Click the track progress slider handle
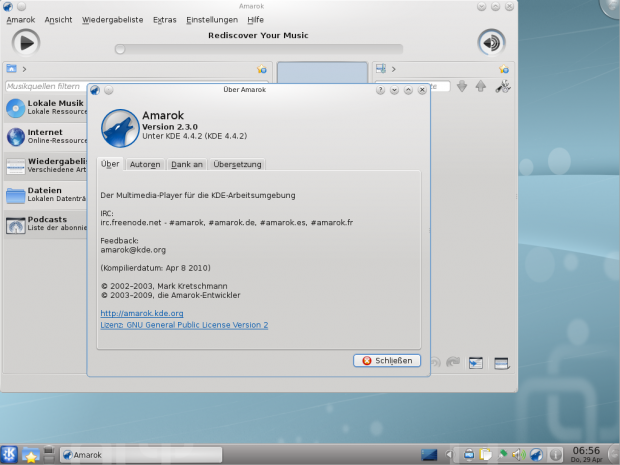620x465 pixels. (x=120, y=49)
